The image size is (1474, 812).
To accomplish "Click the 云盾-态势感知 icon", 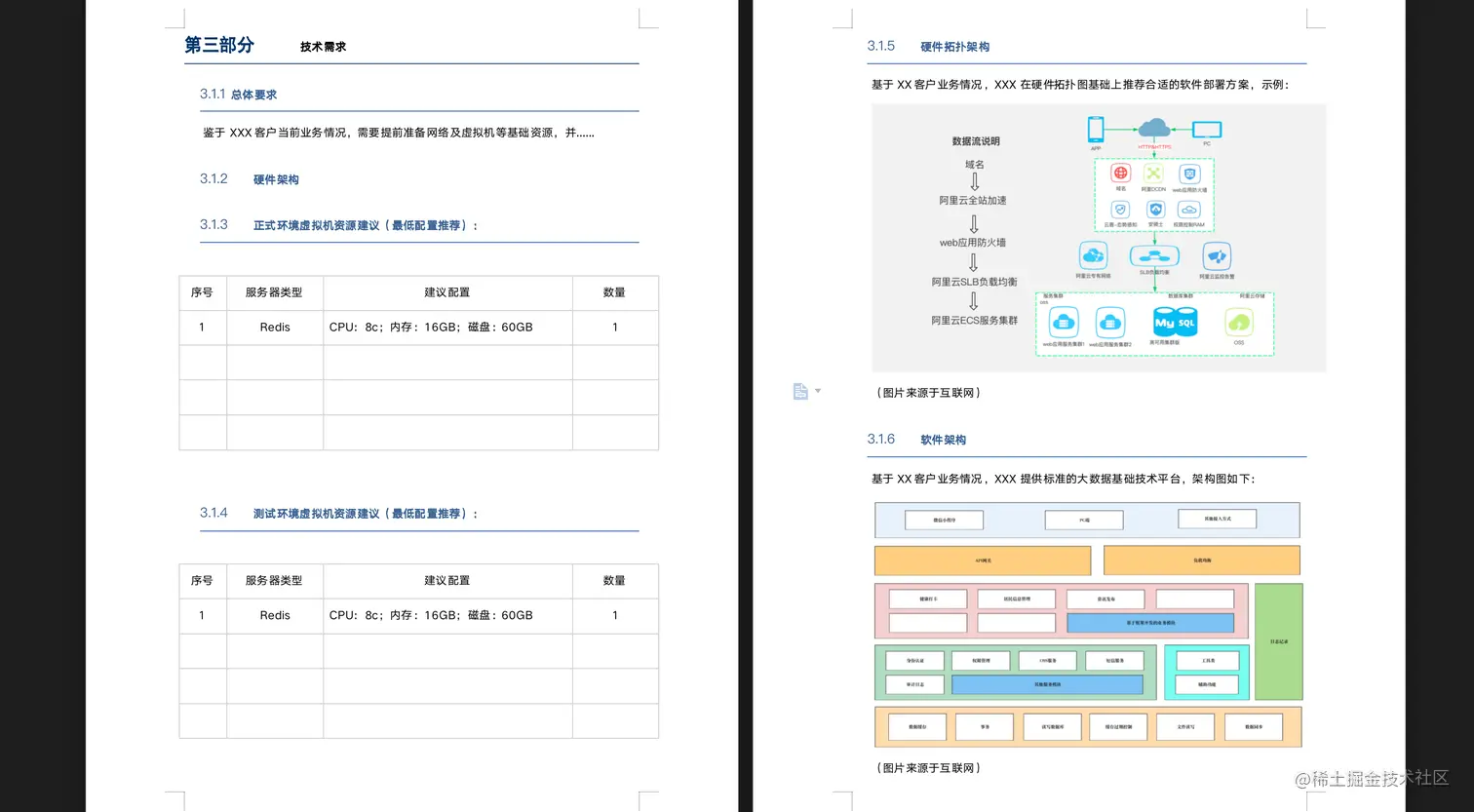I will 1121,210.
